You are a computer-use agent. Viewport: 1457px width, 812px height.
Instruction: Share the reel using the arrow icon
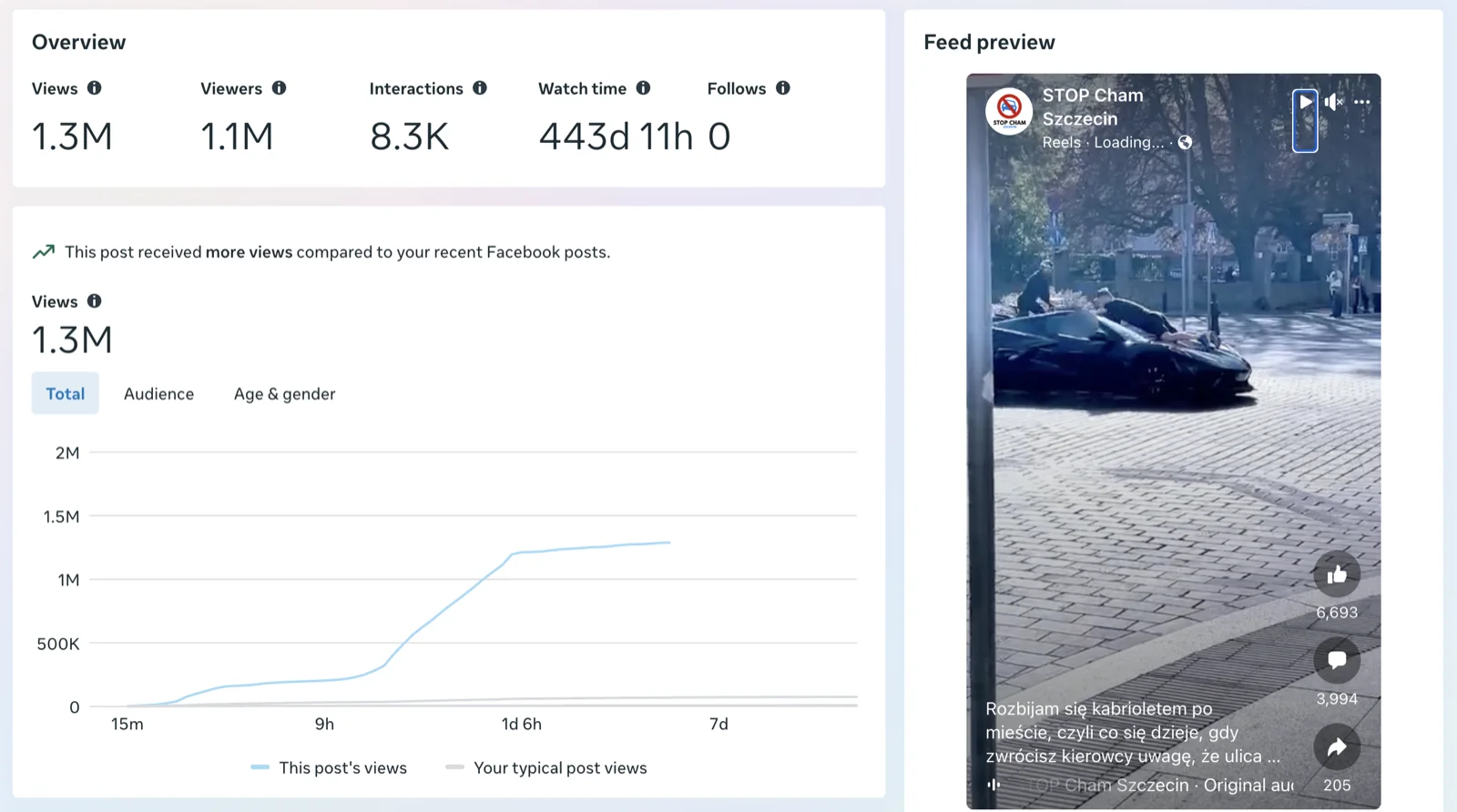pos(1337,747)
